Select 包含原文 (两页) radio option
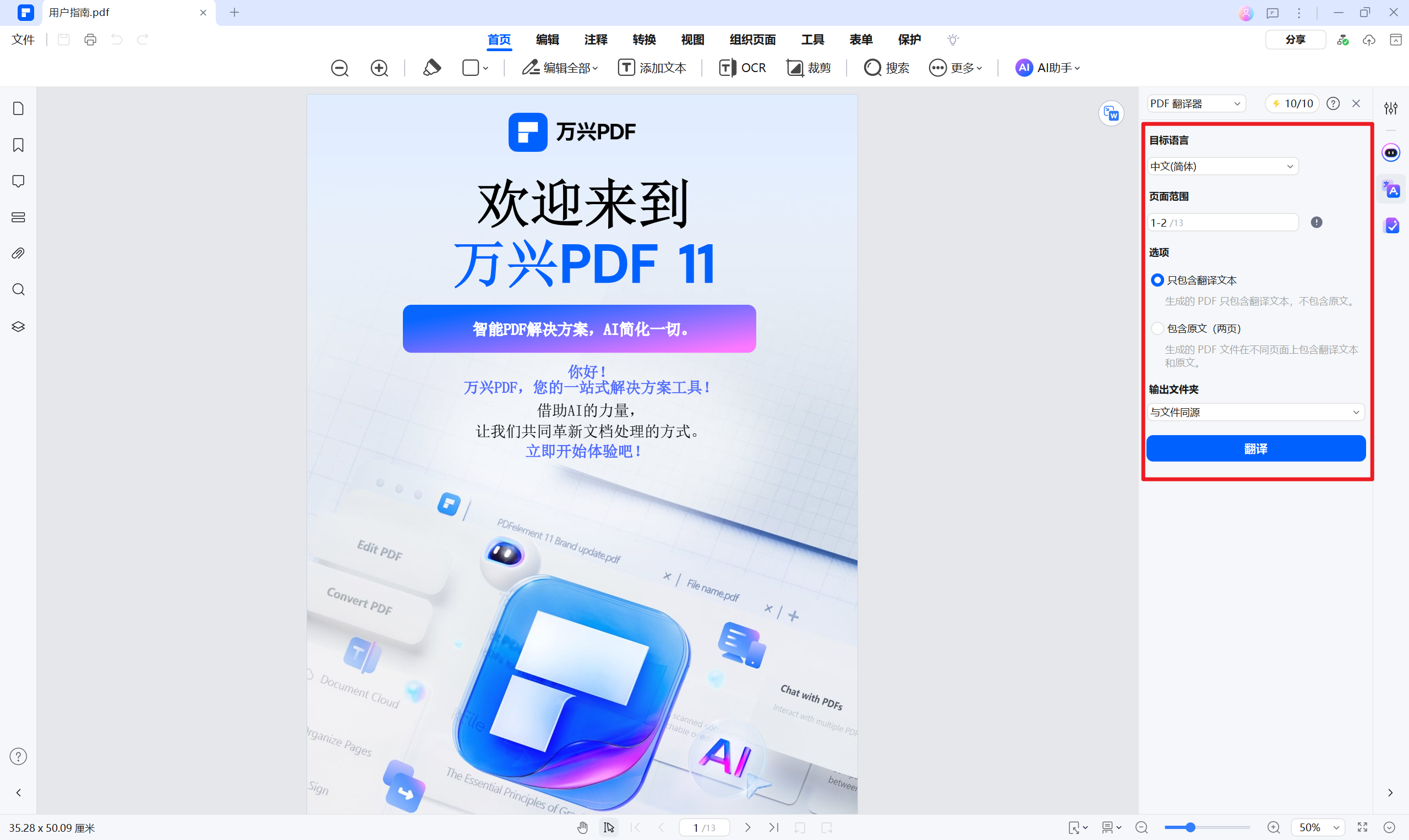This screenshot has height=840, width=1409. (x=1157, y=328)
